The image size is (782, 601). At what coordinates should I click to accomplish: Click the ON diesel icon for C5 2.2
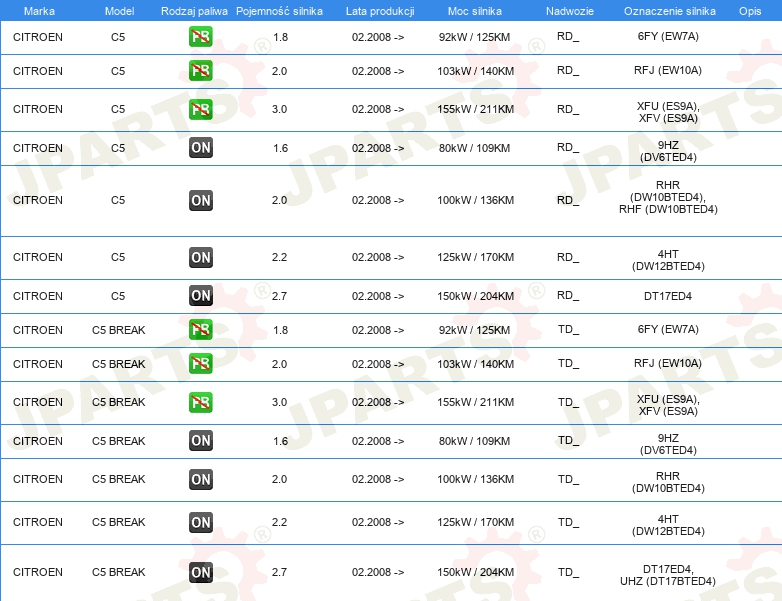tap(200, 257)
